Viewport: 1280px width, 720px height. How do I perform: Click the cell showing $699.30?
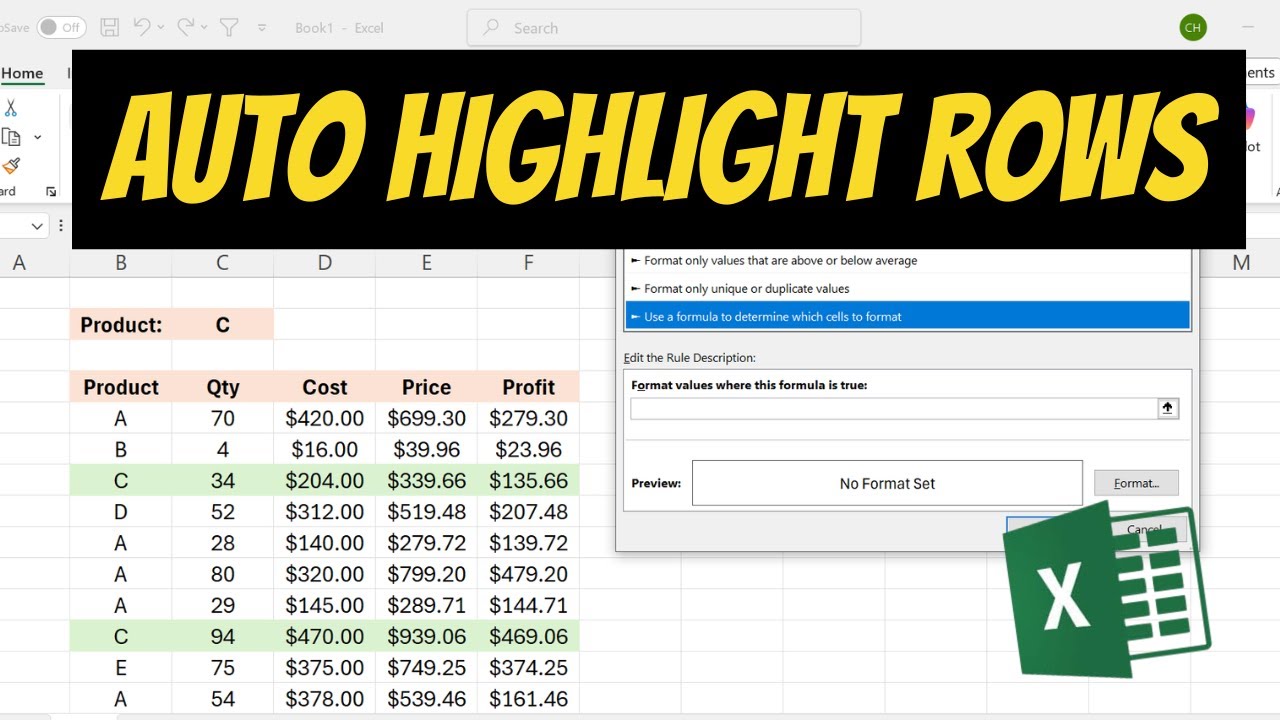coord(427,418)
